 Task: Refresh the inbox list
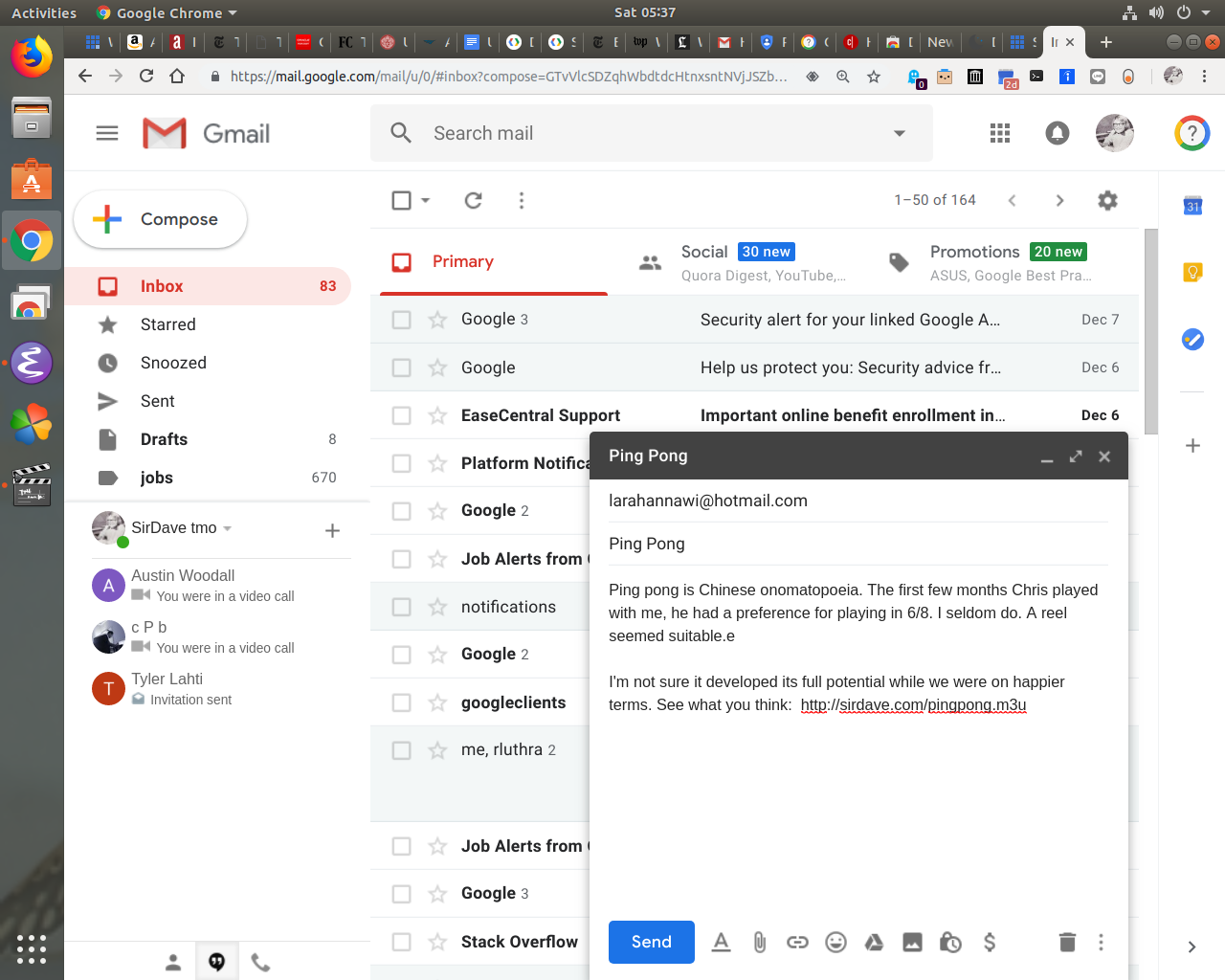pos(473,200)
